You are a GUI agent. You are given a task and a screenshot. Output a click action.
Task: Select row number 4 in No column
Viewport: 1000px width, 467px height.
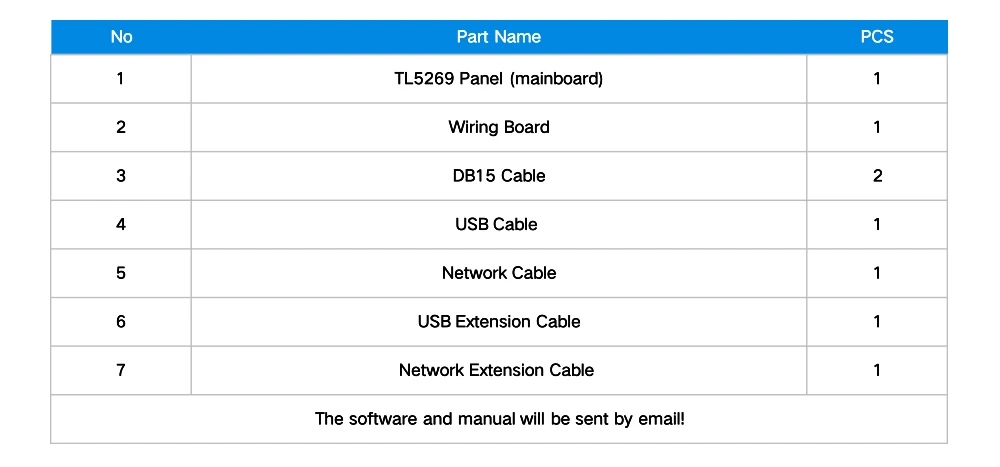tap(121, 224)
